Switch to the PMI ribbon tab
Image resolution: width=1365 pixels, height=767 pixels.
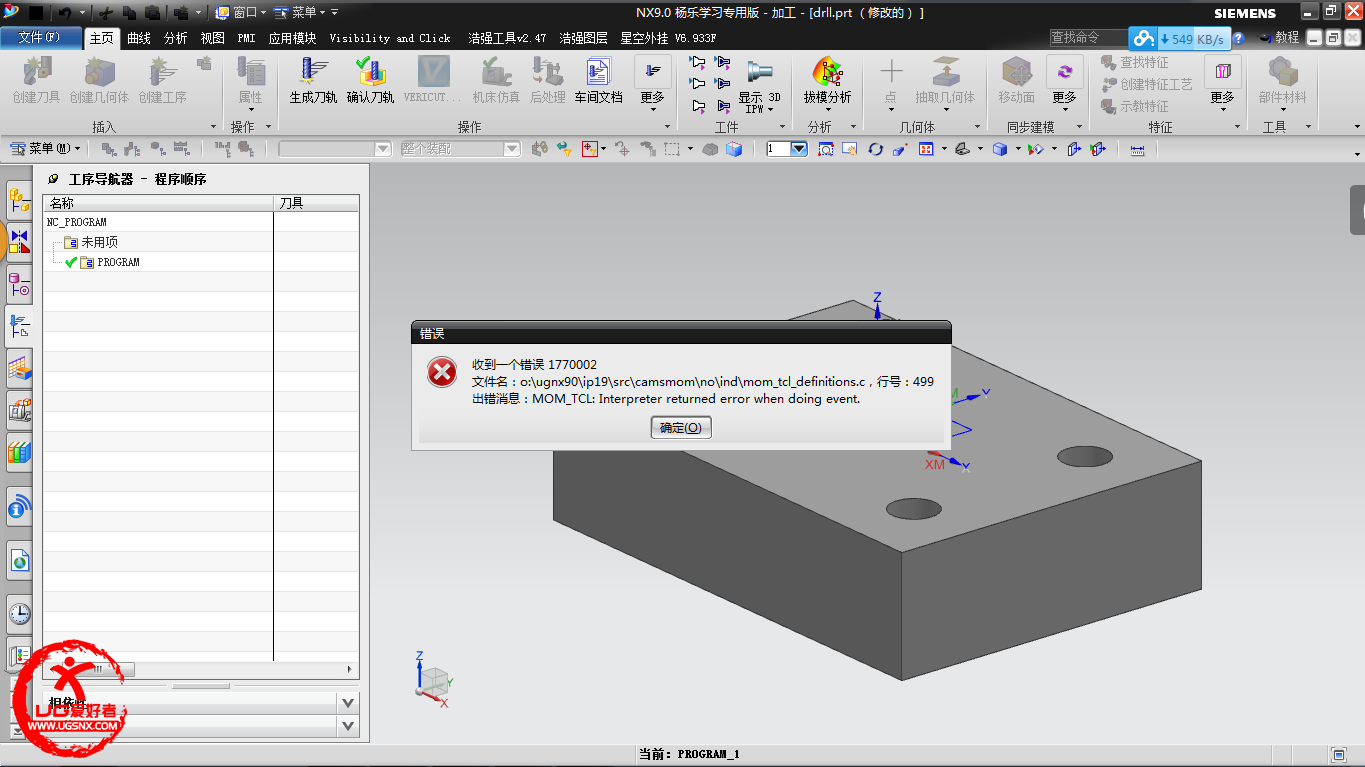click(x=246, y=38)
